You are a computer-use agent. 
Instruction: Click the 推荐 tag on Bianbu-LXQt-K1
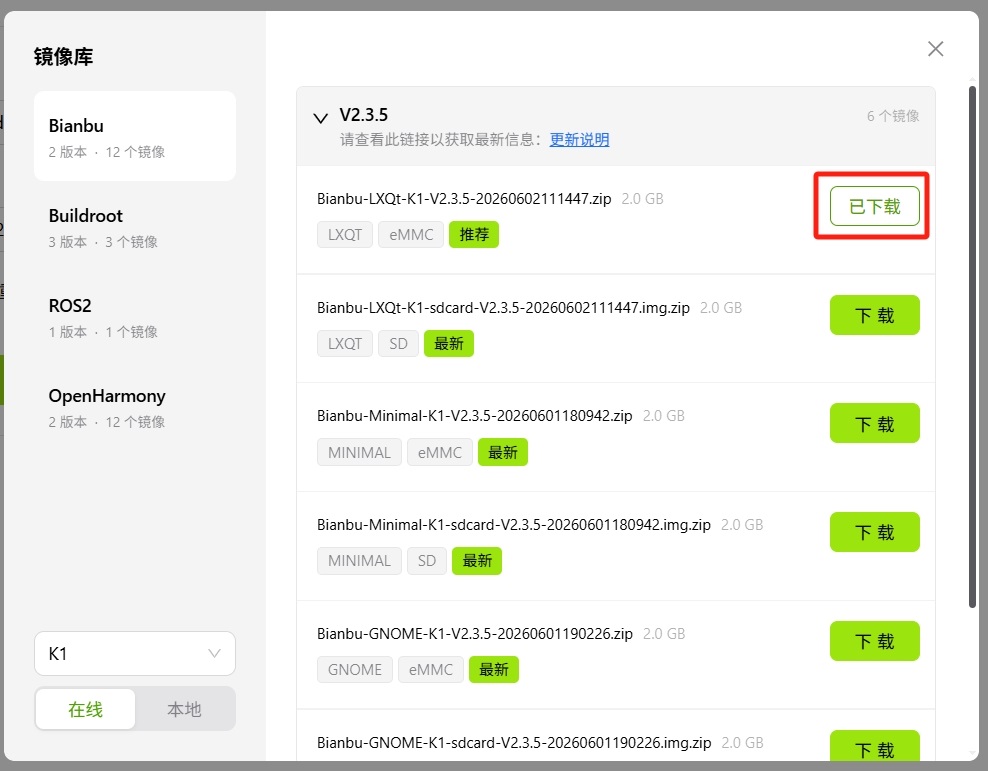click(474, 234)
